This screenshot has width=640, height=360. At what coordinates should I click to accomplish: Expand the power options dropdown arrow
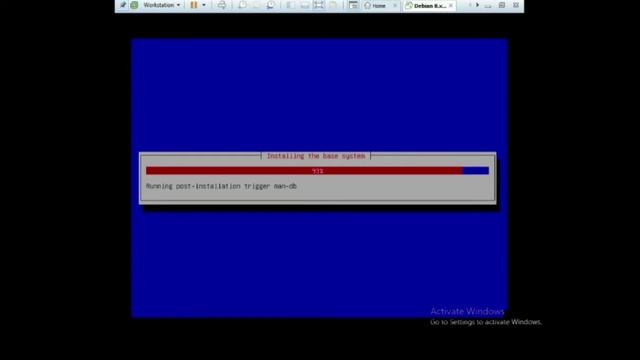pyautogui.click(x=204, y=5)
